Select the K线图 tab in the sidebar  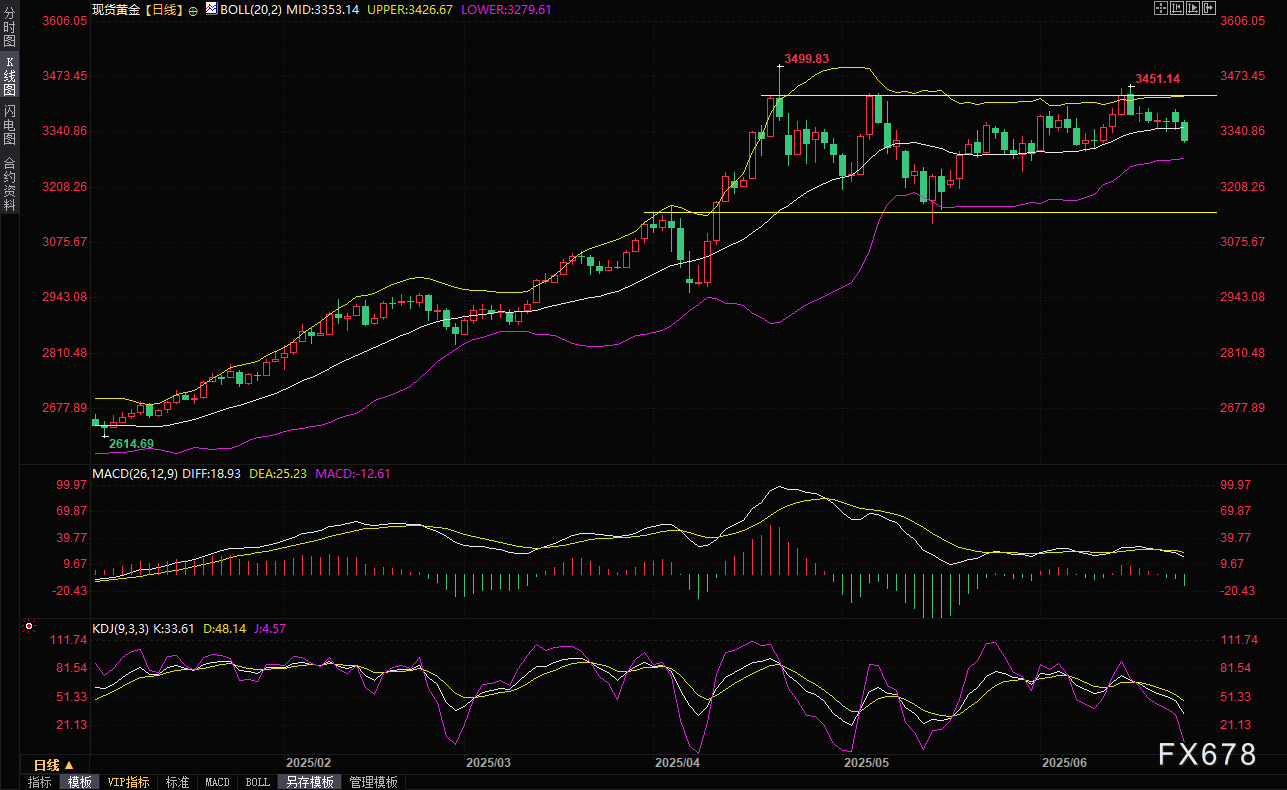pyautogui.click(x=9, y=76)
